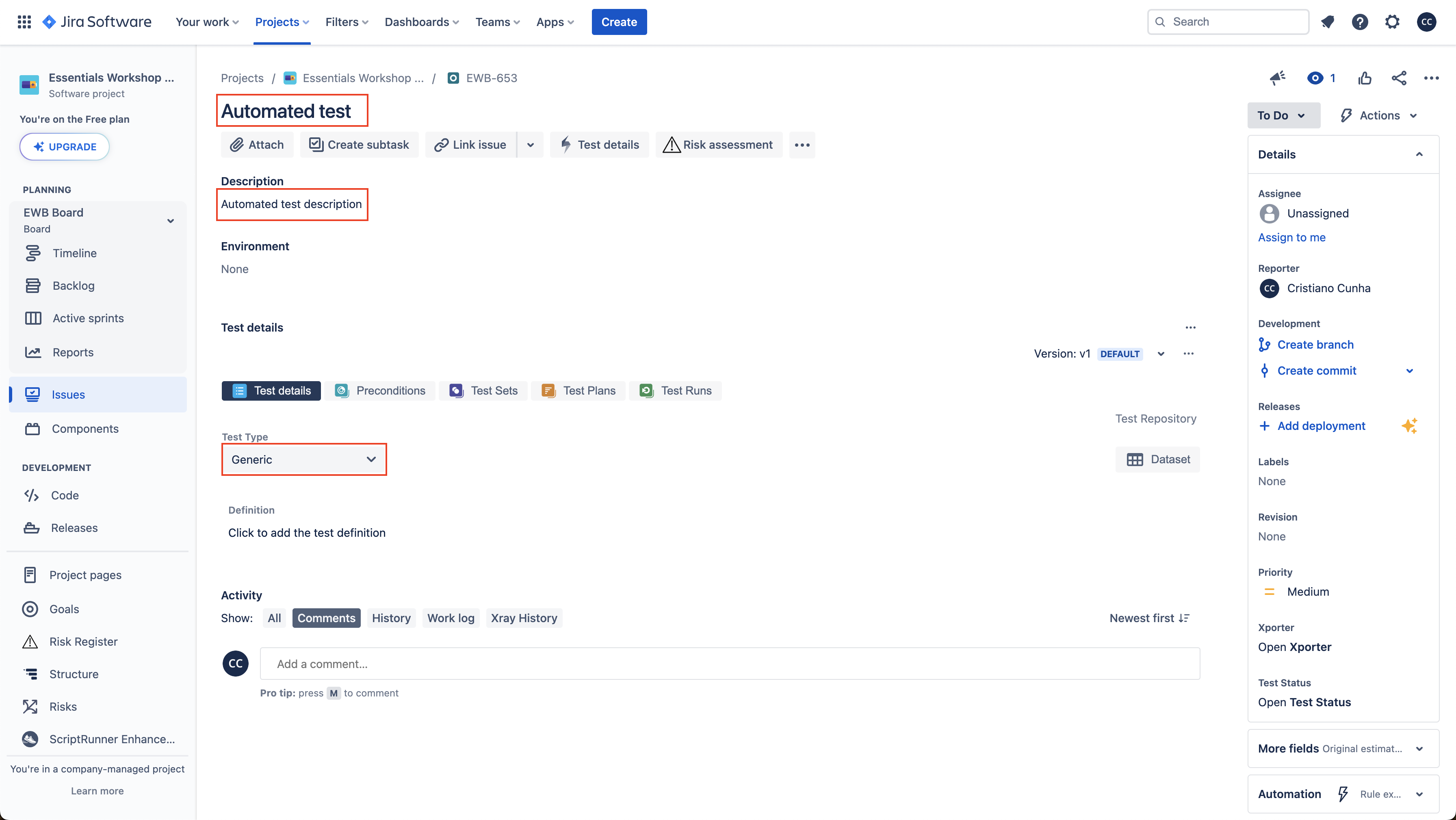Click the Releases sparkle icon
The height and width of the screenshot is (820, 1456).
click(x=1409, y=426)
